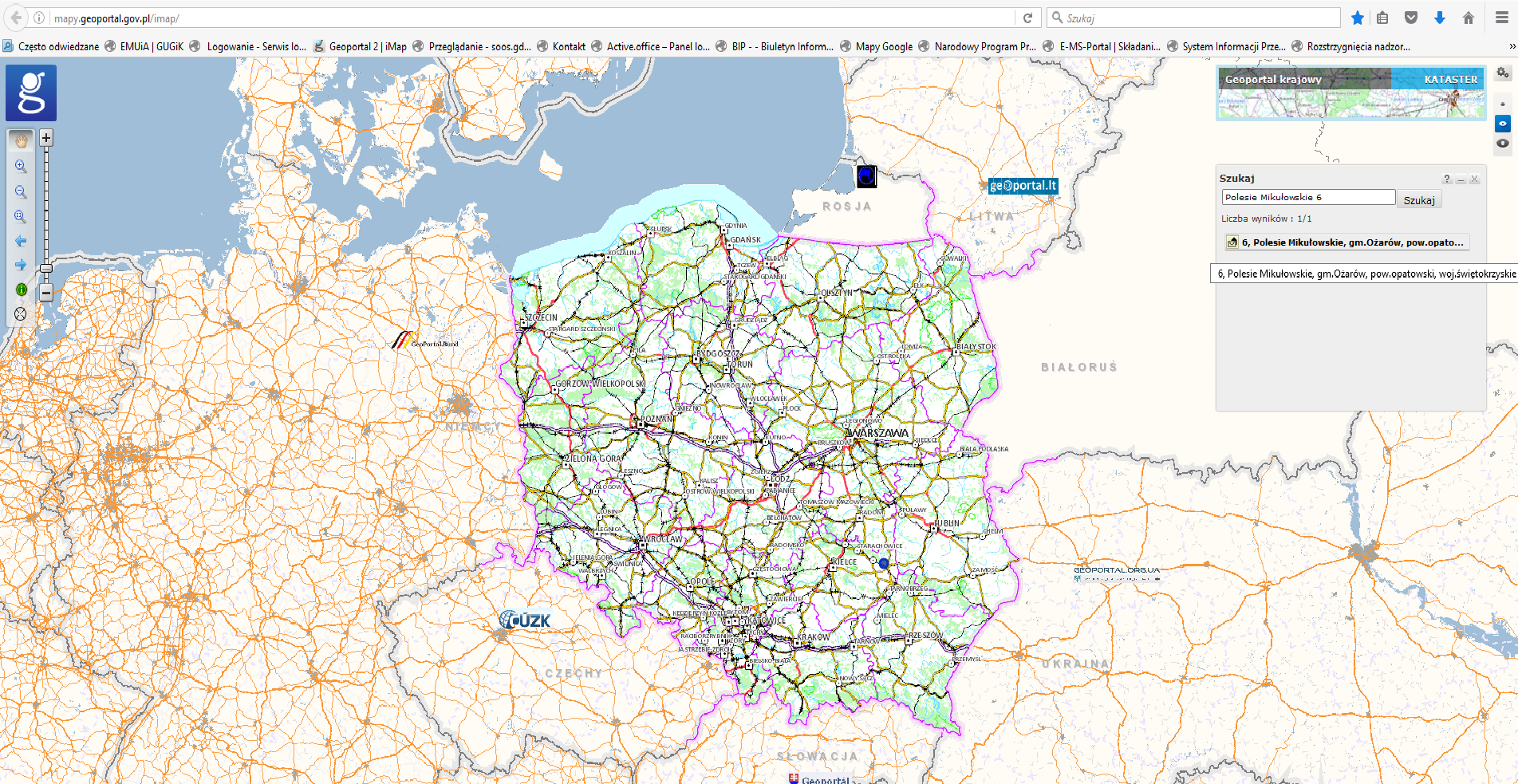Click the plus button above the zoom slider

pyautogui.click(x=46, y=138)
